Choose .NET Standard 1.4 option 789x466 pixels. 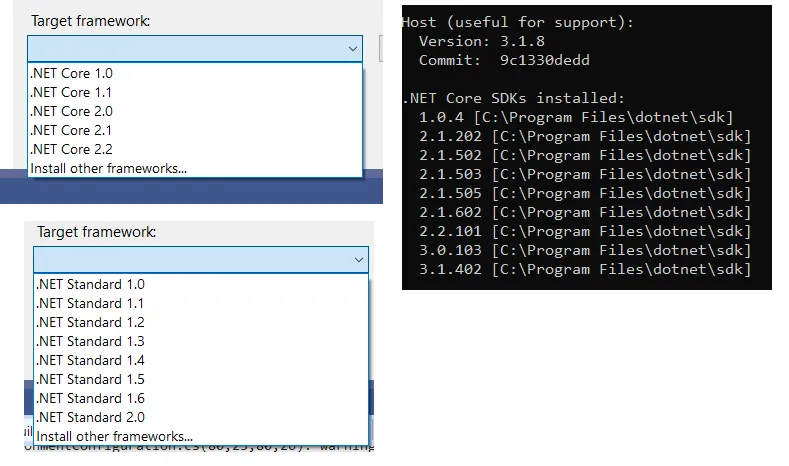click(x=201, y=361)
